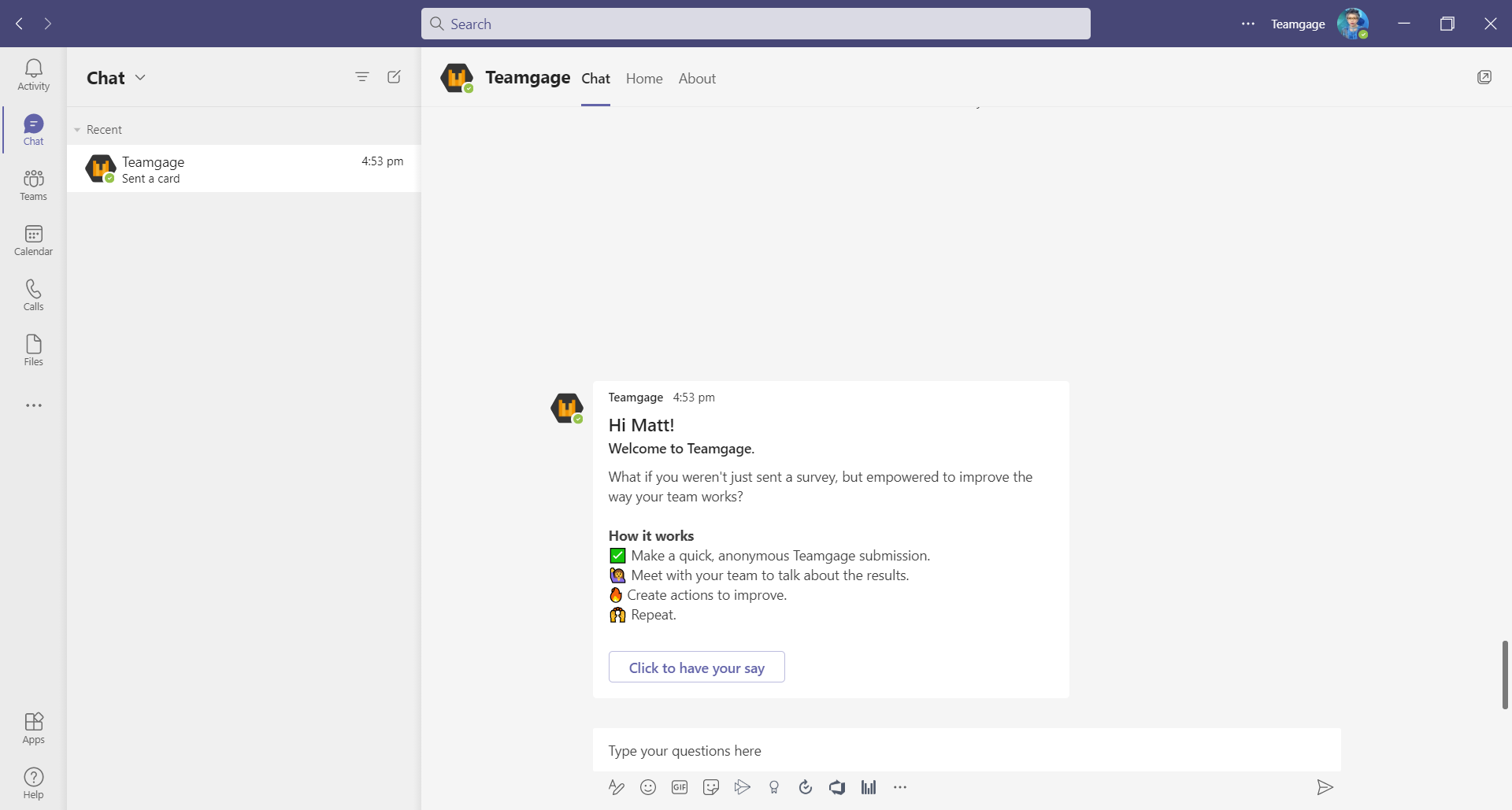Image resolution: width=1512 pixels, height=810 pixels.
Task: Open the message Format options
Action: pos(617,787)
